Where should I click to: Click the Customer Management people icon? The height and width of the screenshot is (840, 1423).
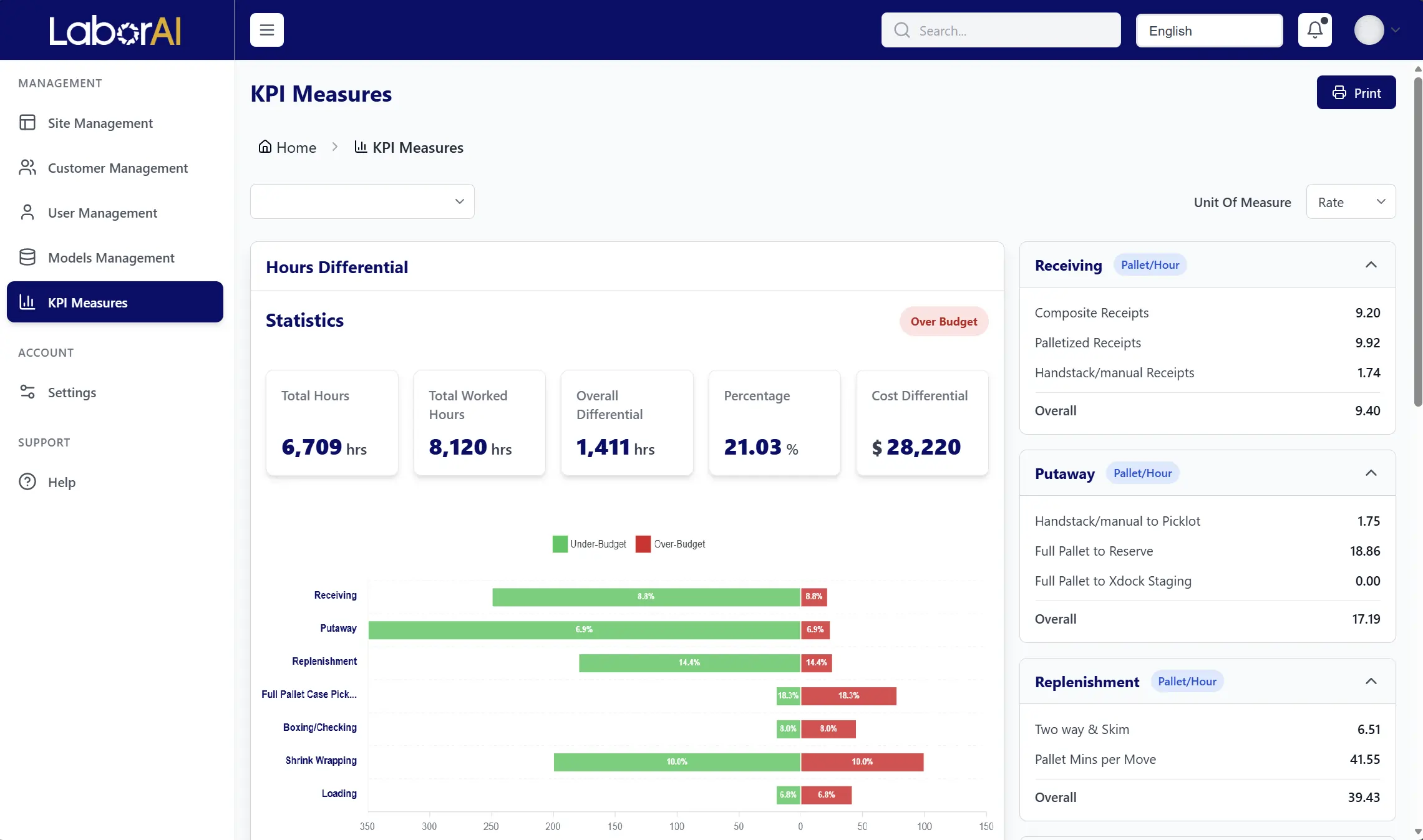(x=27, y=168)
